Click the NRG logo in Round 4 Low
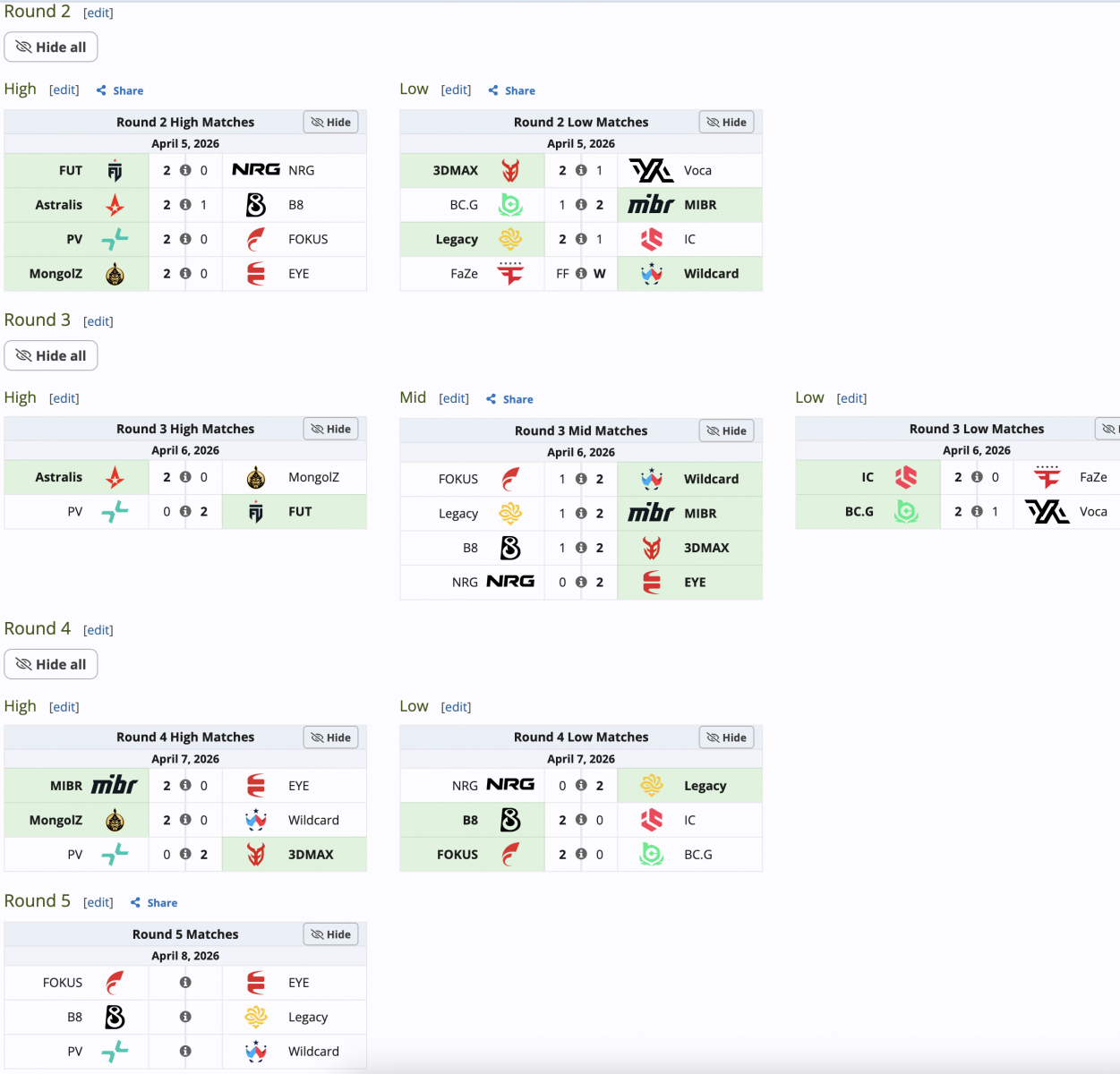 510,786
